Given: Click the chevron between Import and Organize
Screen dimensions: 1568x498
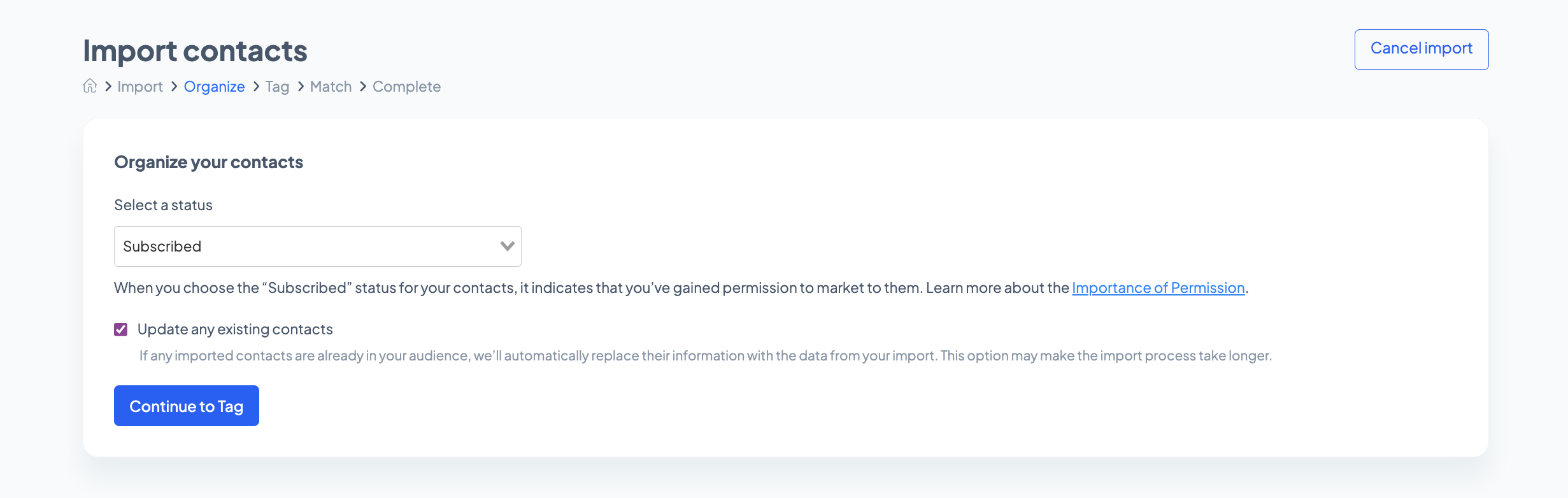Looking at the screenshot, I should (x=174, y=86).
